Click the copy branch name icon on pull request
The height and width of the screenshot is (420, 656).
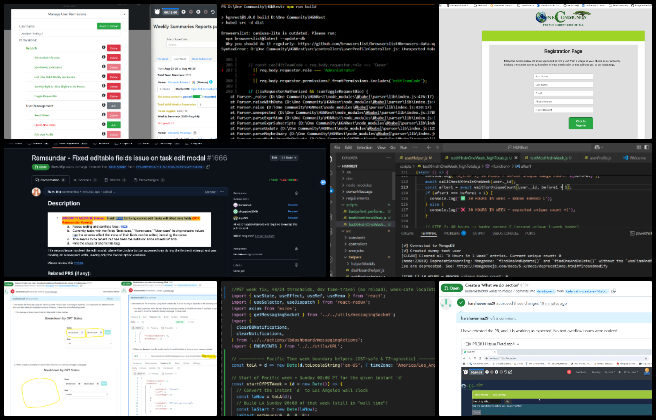pos(208,167)
